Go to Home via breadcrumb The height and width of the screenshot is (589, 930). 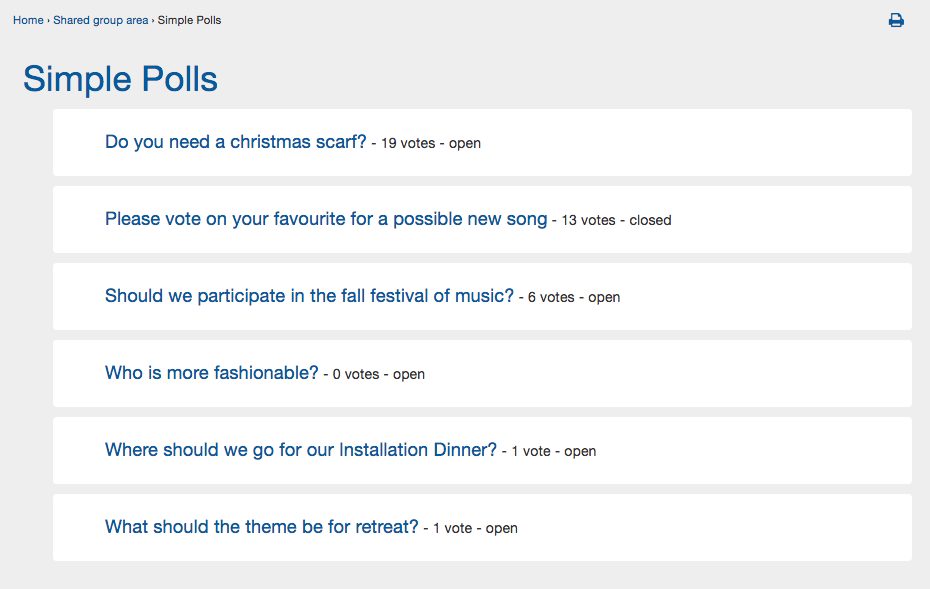pos(28,20)
